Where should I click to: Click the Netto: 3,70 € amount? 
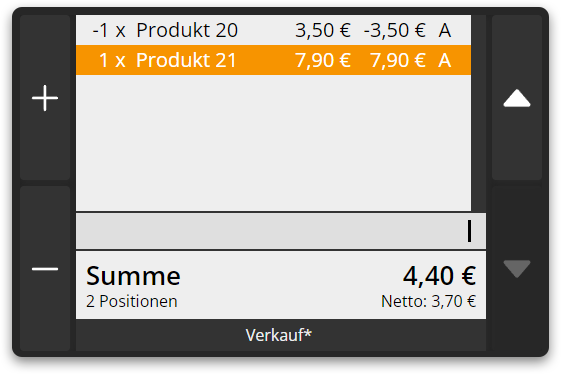428,301
